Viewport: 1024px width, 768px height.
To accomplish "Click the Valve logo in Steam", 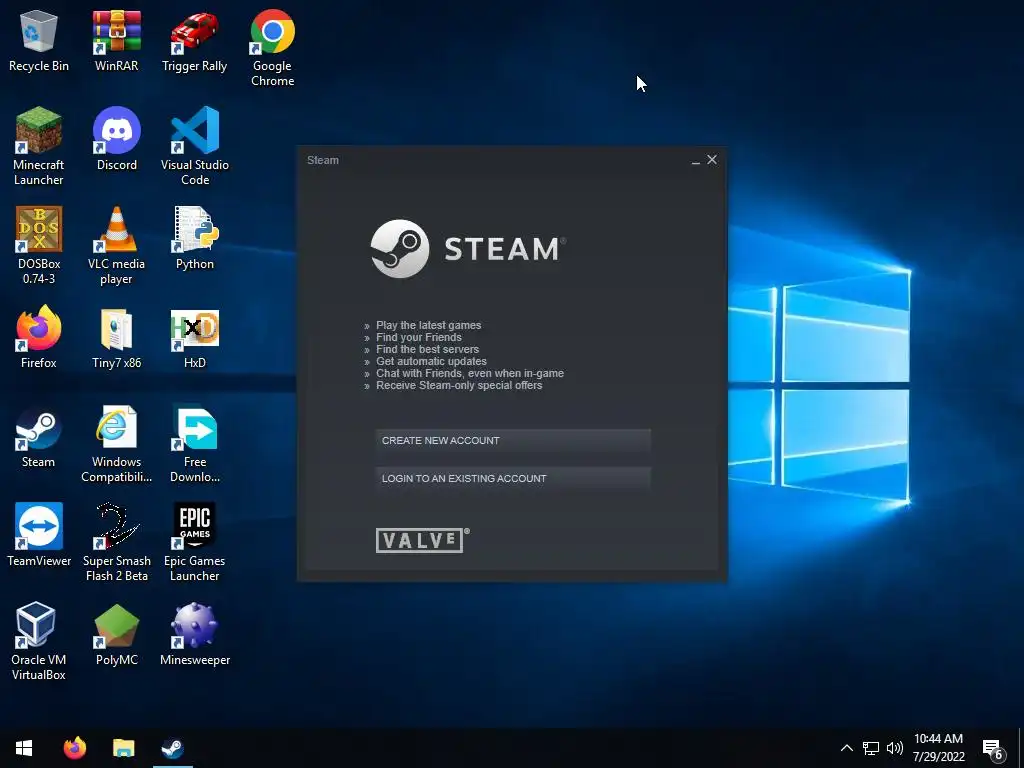I will coord(423,540).
